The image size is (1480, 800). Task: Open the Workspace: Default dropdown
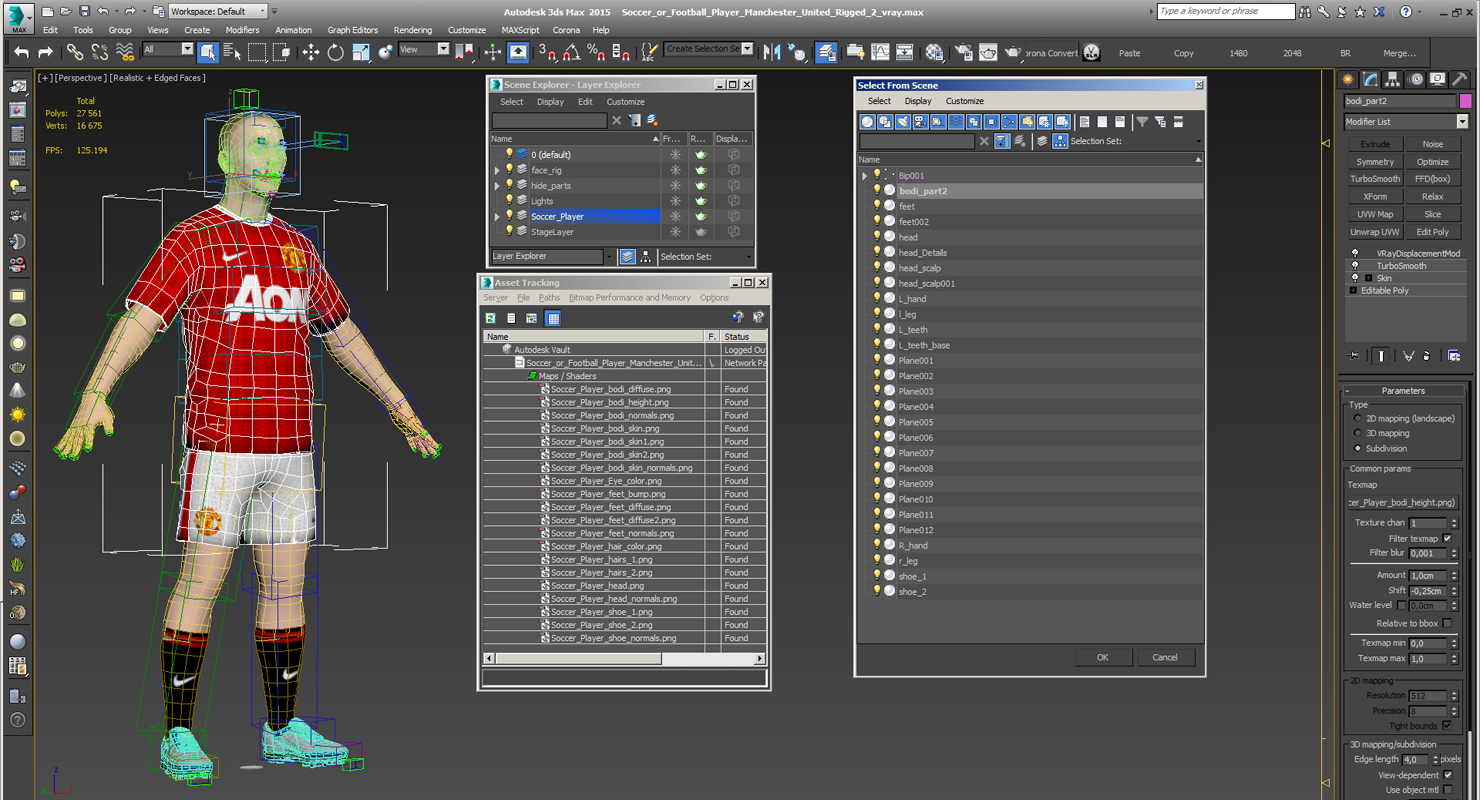(218, 11)
